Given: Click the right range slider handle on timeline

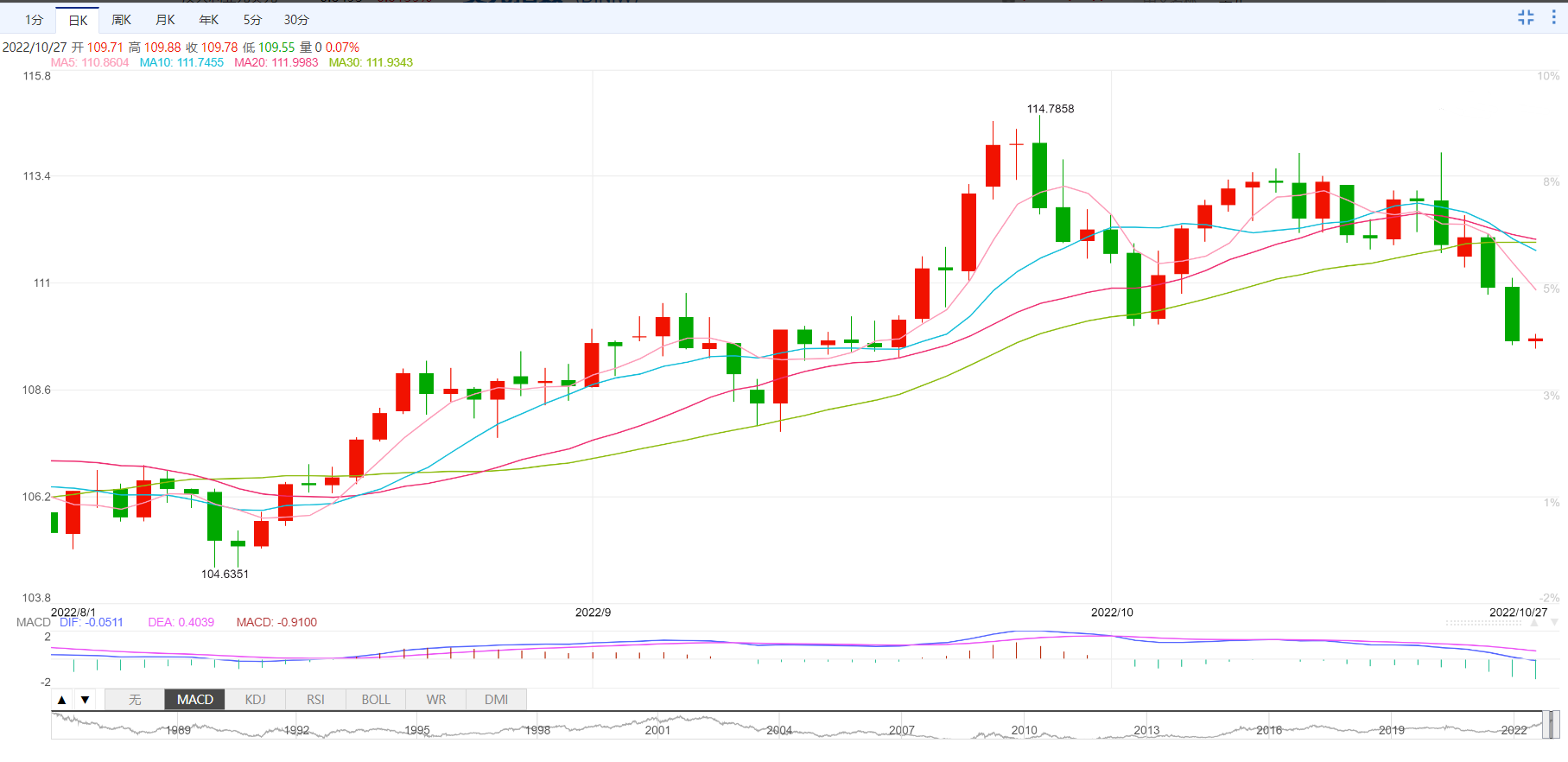Looking at the screenshot, I should [1556, 724].
